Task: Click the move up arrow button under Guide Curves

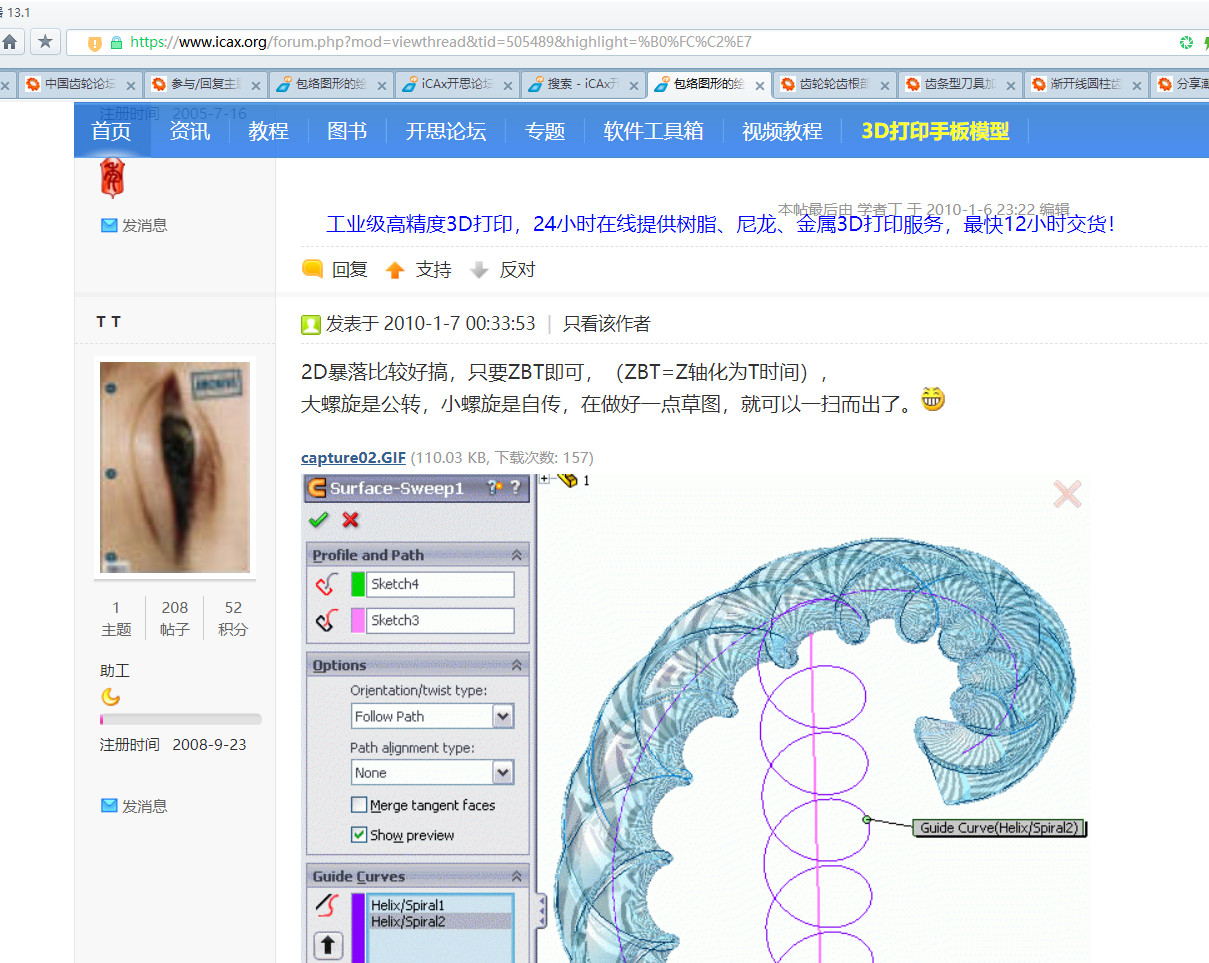Action: pyautogui.click(x=328, y=946)
